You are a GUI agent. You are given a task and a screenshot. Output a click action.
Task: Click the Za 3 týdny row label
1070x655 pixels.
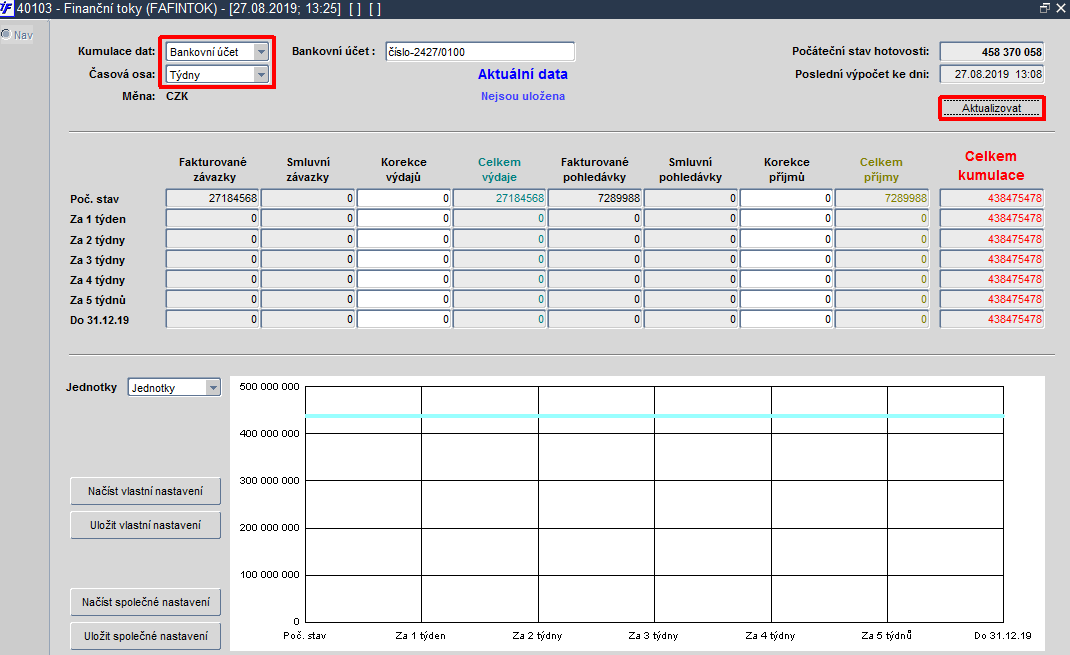pyautogui.click(x=98, y=260)
